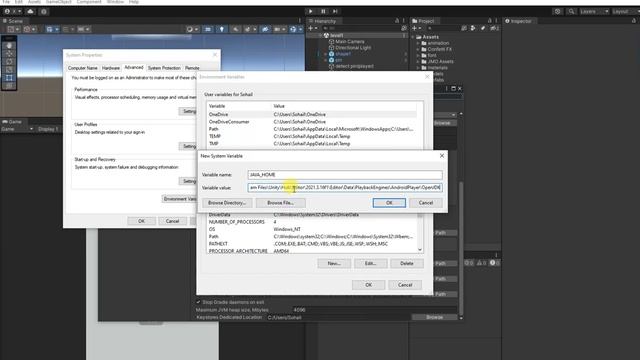
Task: Select the Scale tool
Action: [9, 70]
